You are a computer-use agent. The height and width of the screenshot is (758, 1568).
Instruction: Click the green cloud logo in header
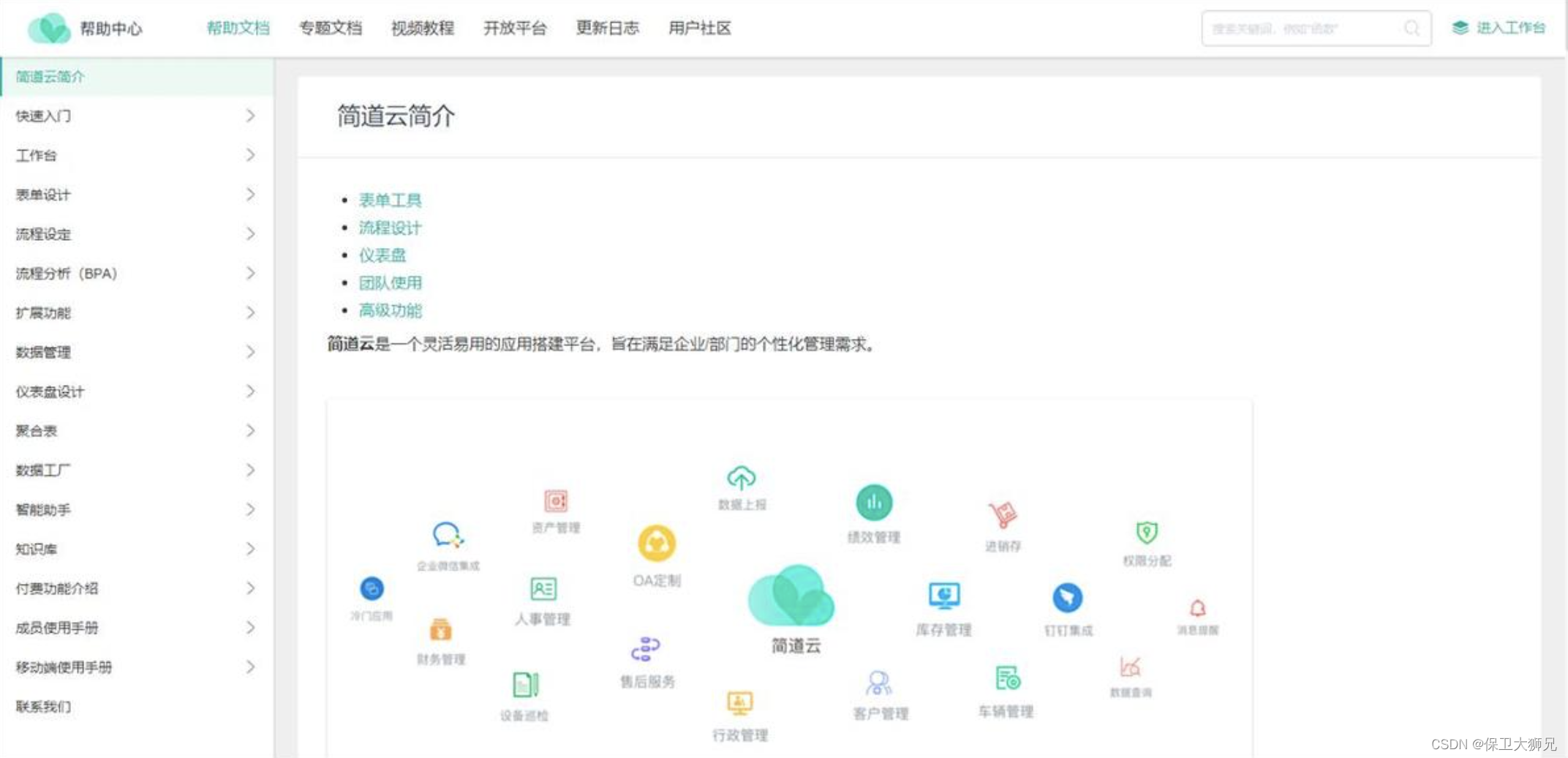pyautogui.click(x=49, y=29)
